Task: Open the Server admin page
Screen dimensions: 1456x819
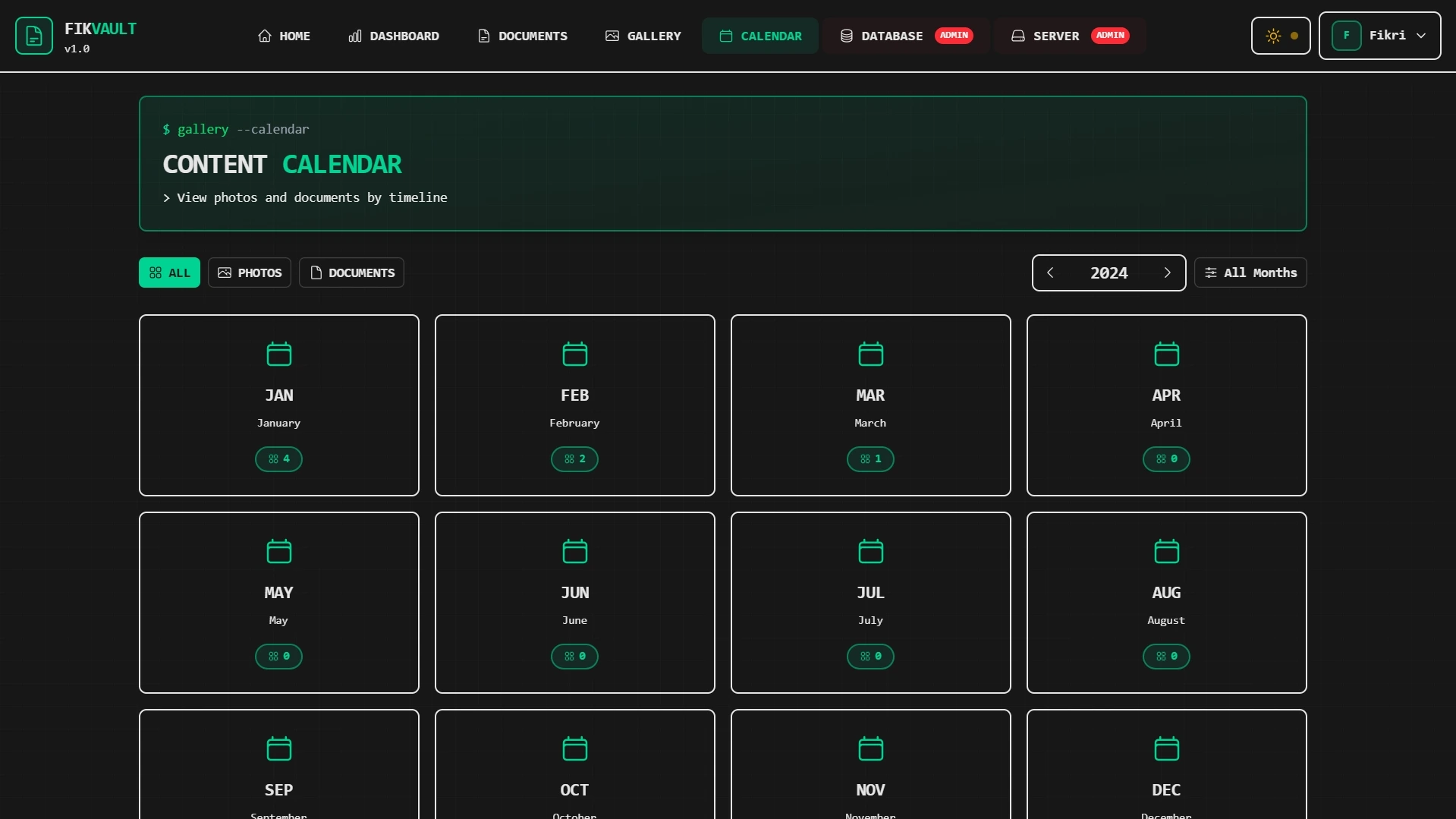Action: point(1070,36)
